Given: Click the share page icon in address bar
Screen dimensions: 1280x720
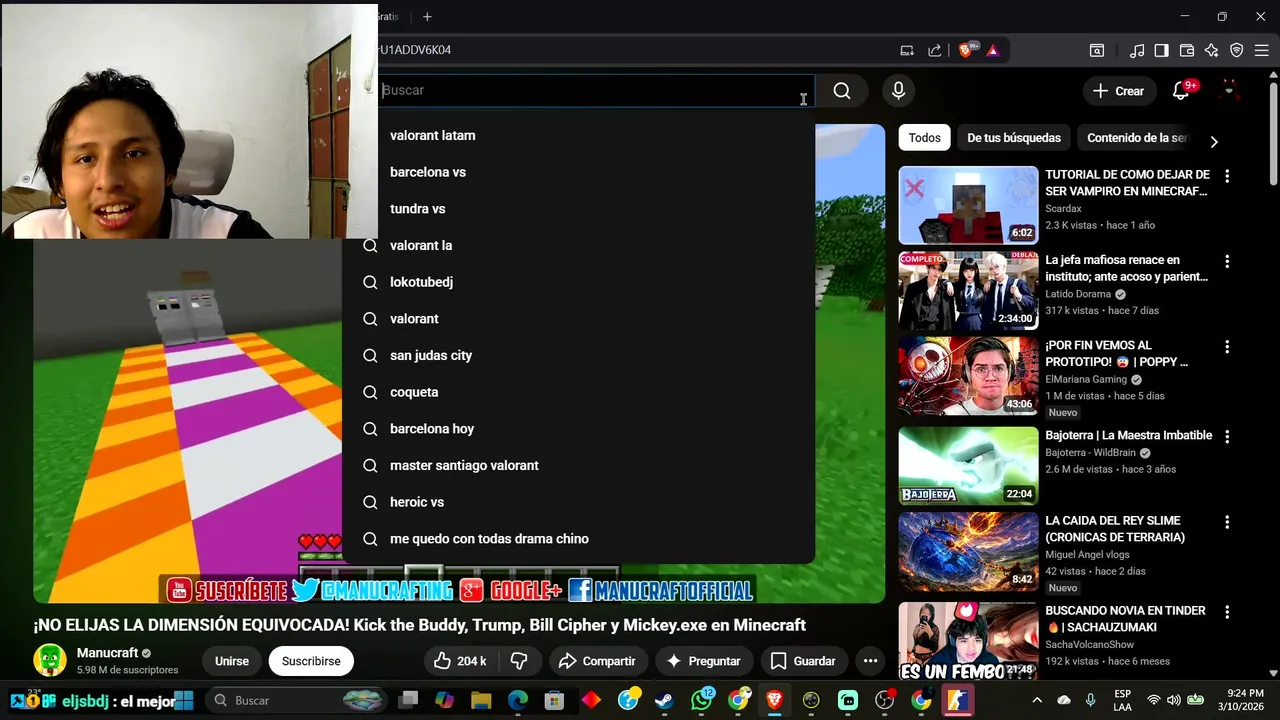Looking at the screenshot, I should 935,50.
